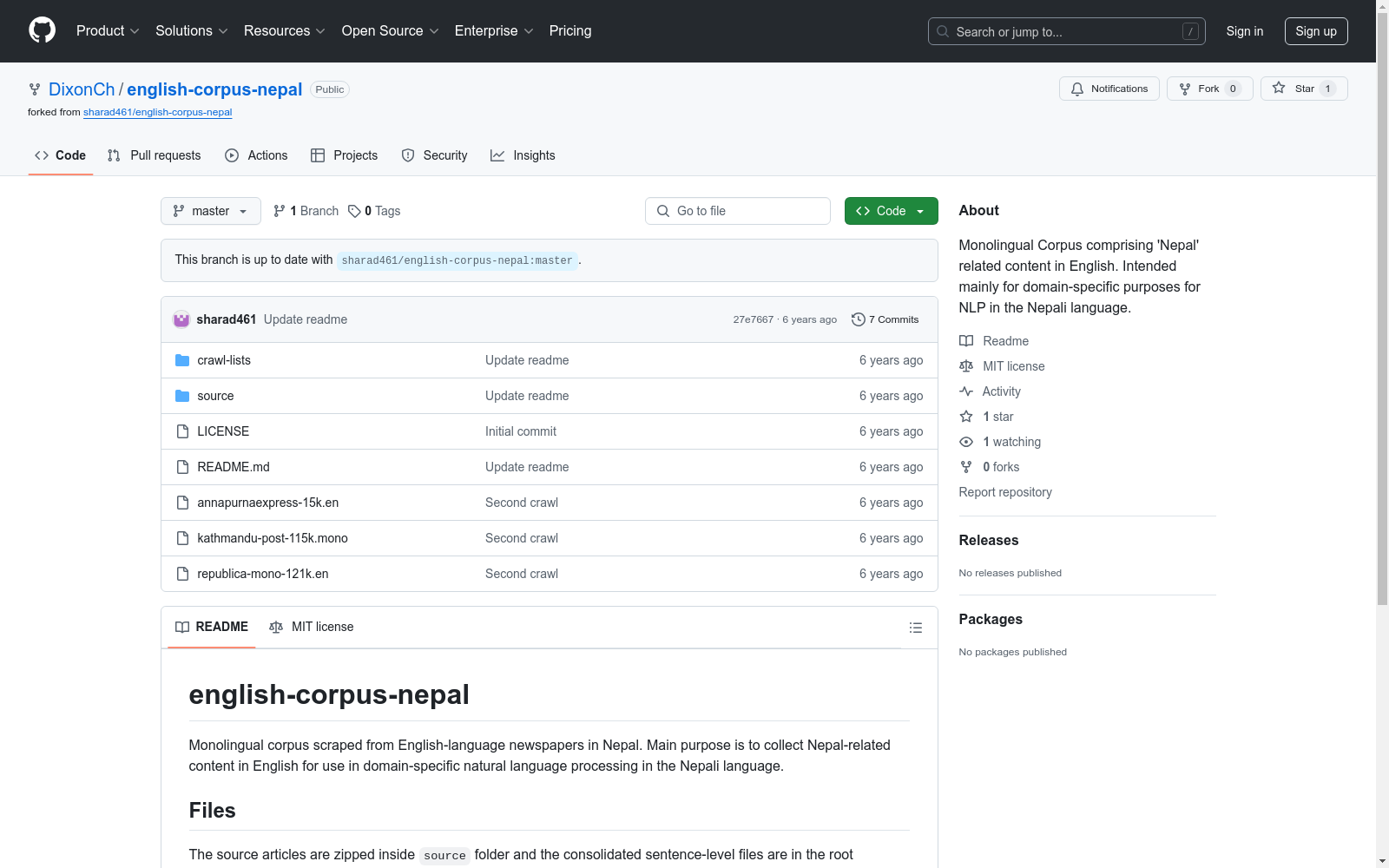
Task: Expand the Resources menu
Action: (x=285, y=31)
